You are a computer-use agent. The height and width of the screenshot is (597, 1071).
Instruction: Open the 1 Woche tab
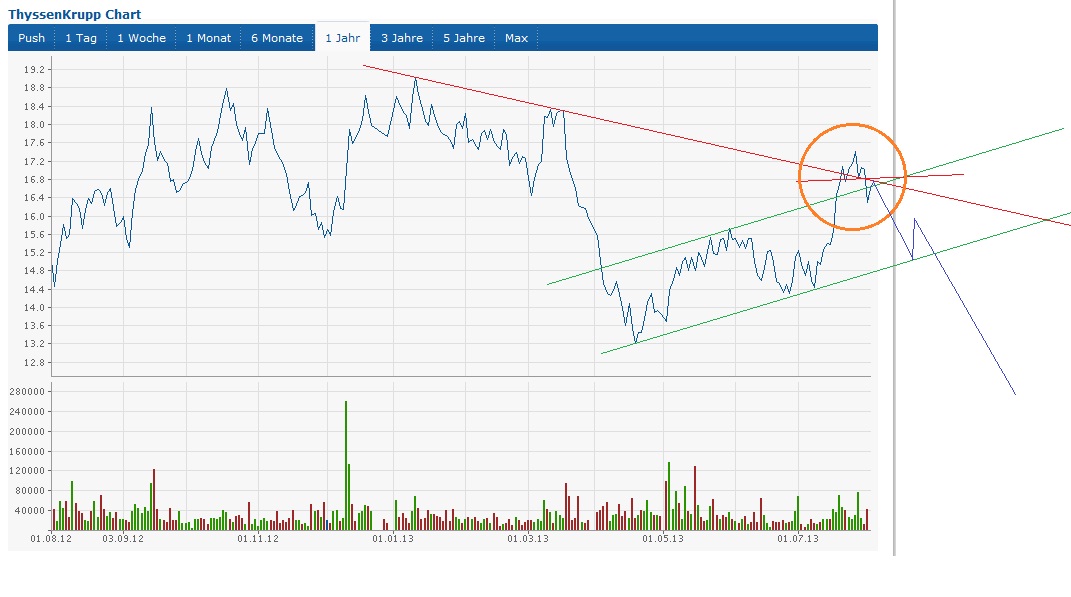(x=141, y=38)
